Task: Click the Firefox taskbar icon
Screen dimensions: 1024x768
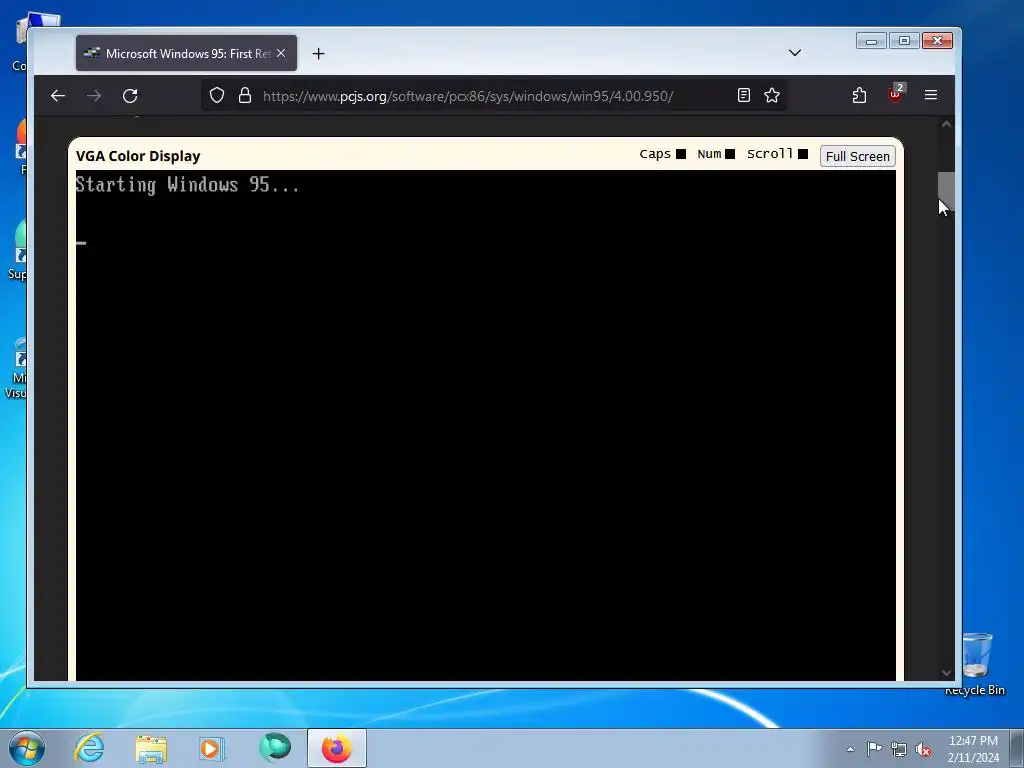Action: 337,748
